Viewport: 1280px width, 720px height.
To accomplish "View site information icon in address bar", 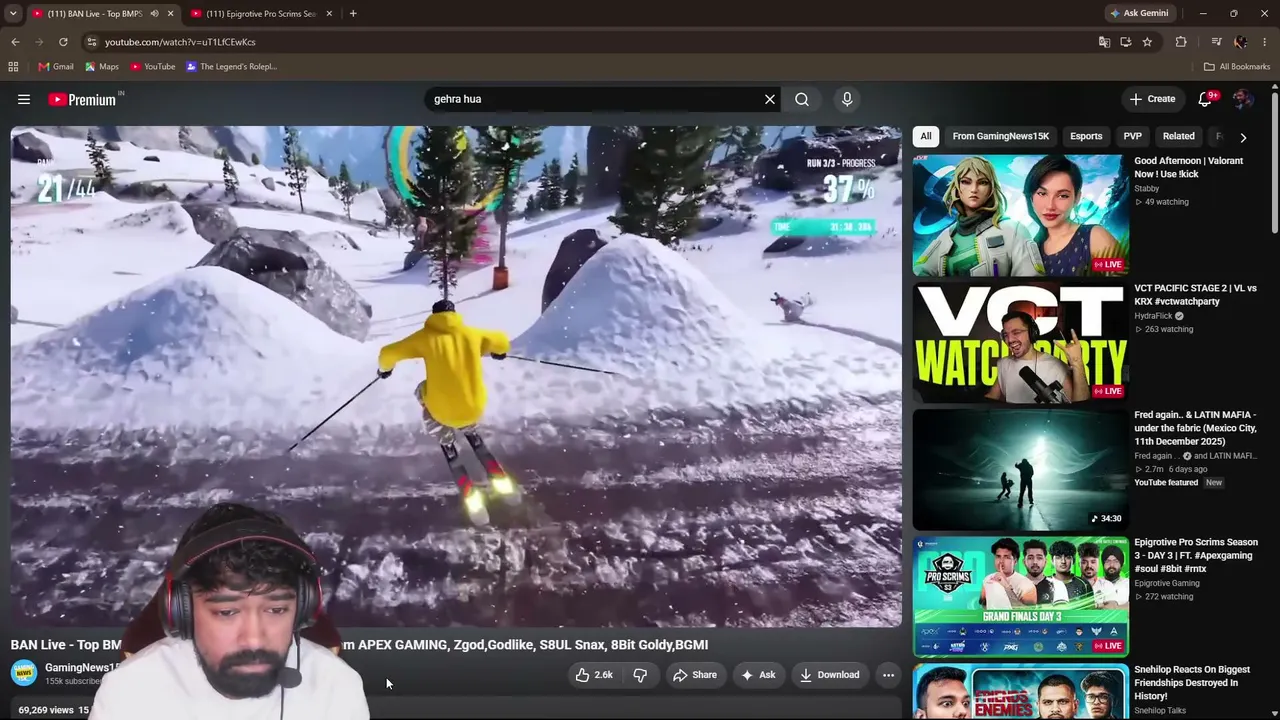I will (x=91, y=42).
